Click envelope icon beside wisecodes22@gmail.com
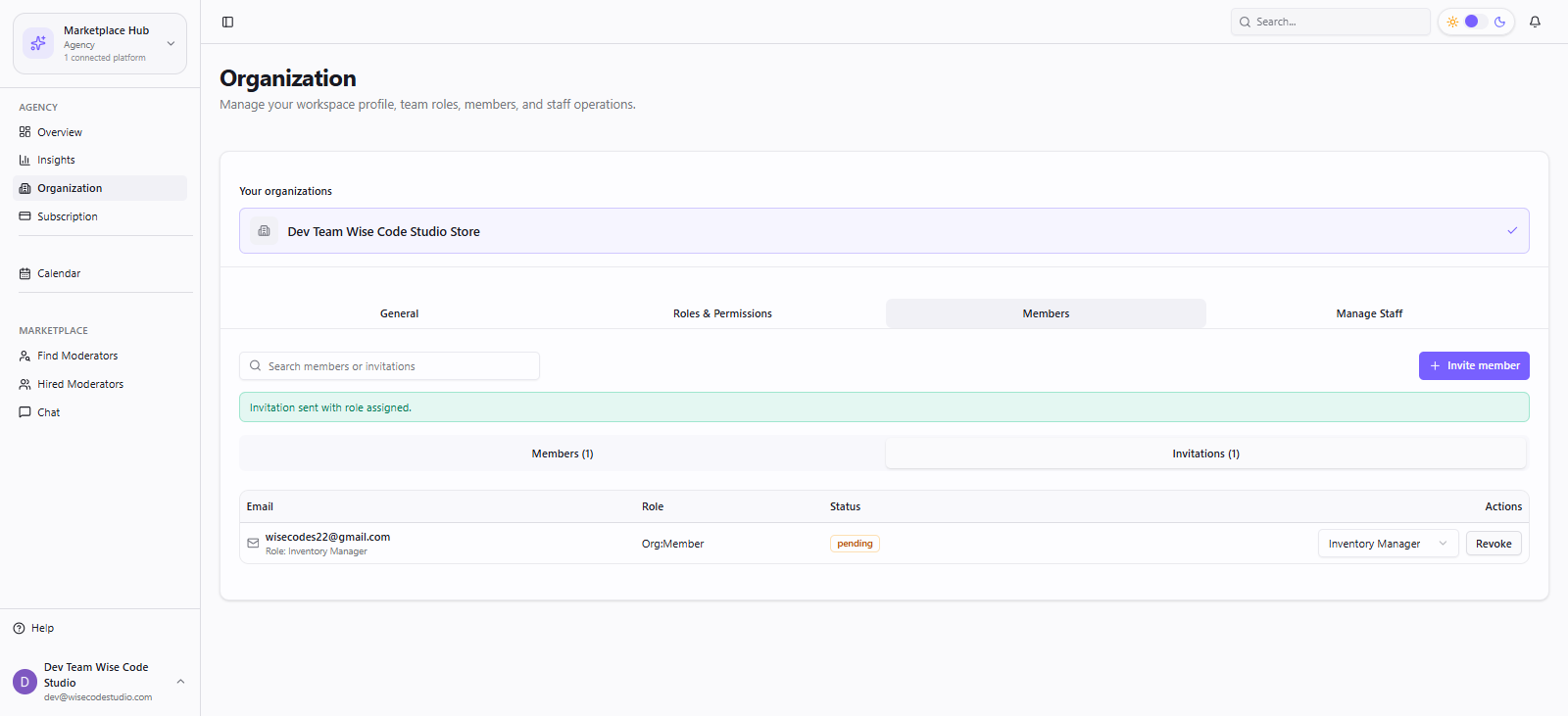Screen dimensions: 1568x716 (x=253, y=543)
